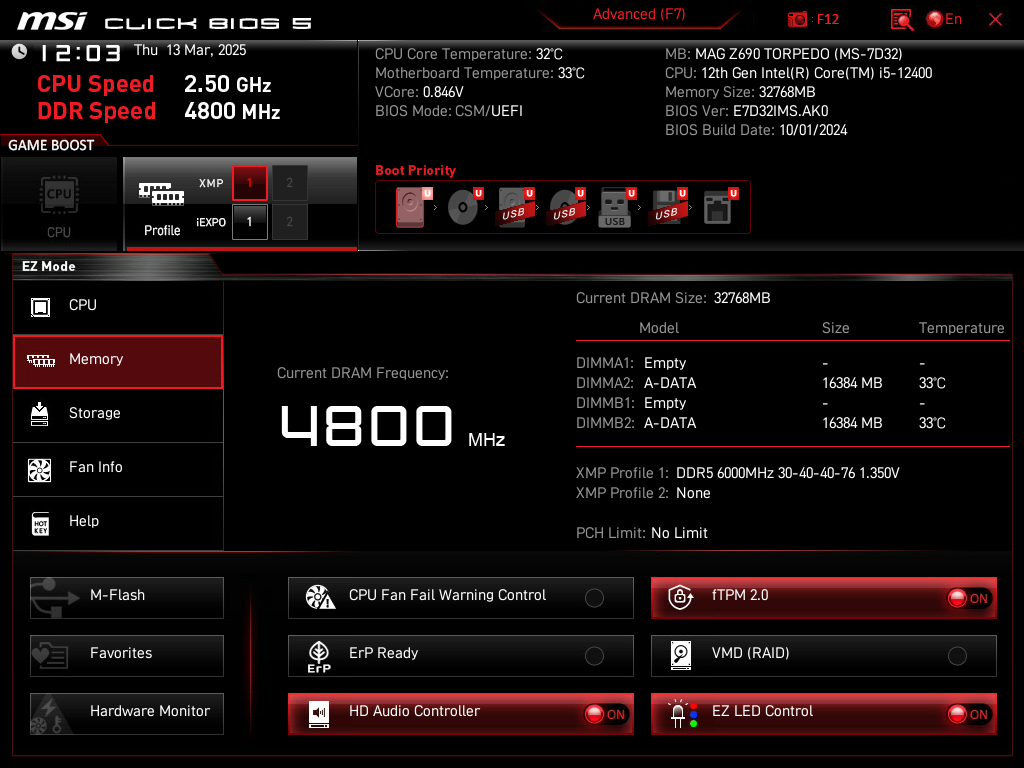This screenshot has width=1024, height=768.
Task: Click the fTPM shield lock icon
Action: (x=680, y=597)
